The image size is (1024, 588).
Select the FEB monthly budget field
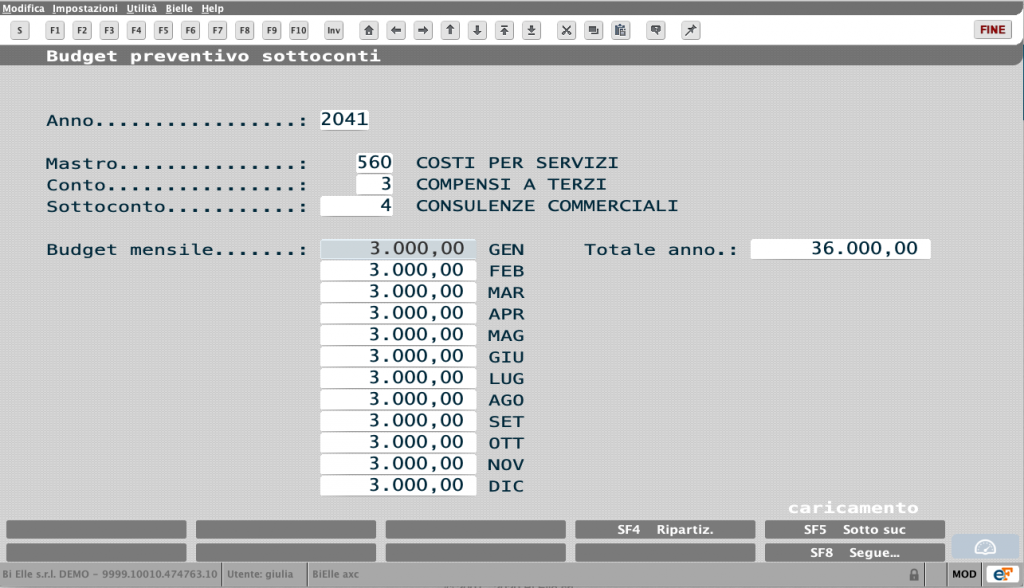(x=398, y=270)
